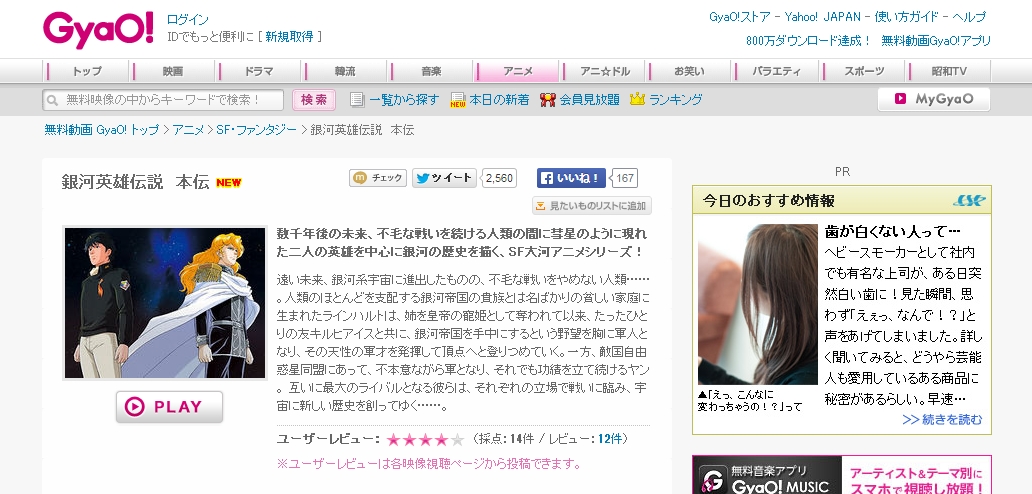The width and height of the screenshot is (1032, 494).
Task: Click the crown icon beside ランキング
Action: tap(637, 100)
